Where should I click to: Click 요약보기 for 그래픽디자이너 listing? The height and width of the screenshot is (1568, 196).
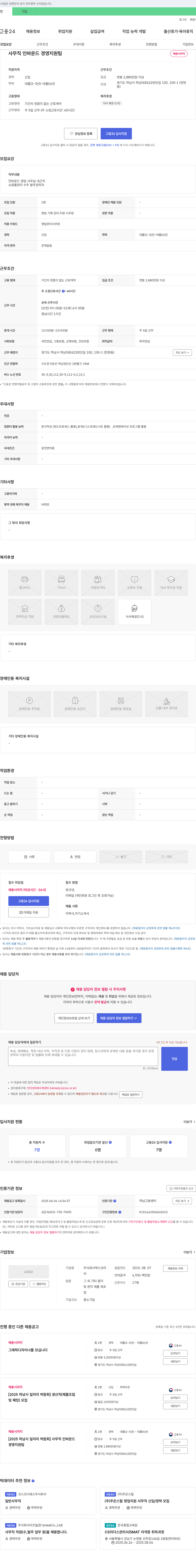coord(175,1353)
